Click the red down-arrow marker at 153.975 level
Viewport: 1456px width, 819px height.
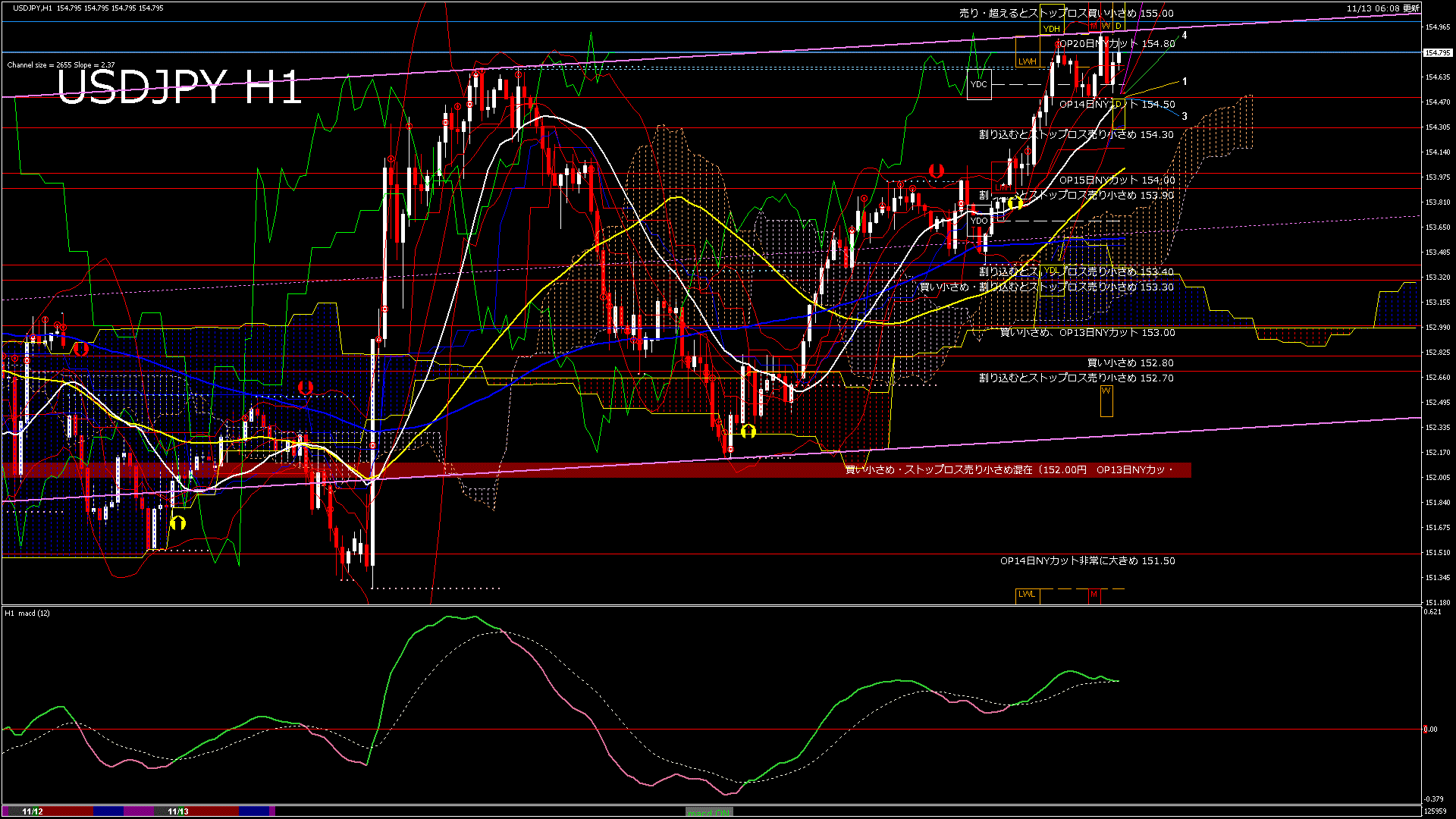pyautogui.click(x=936, y=171)
